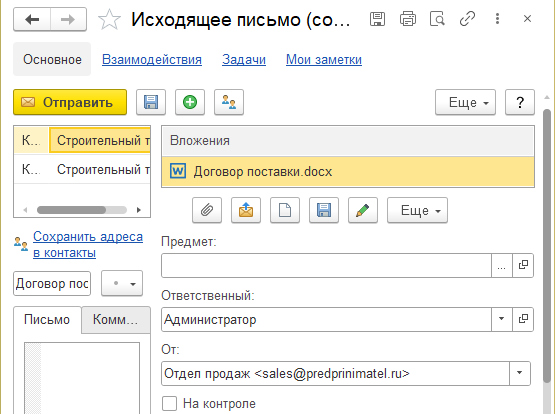Close the letter form with X

point(527,19)
